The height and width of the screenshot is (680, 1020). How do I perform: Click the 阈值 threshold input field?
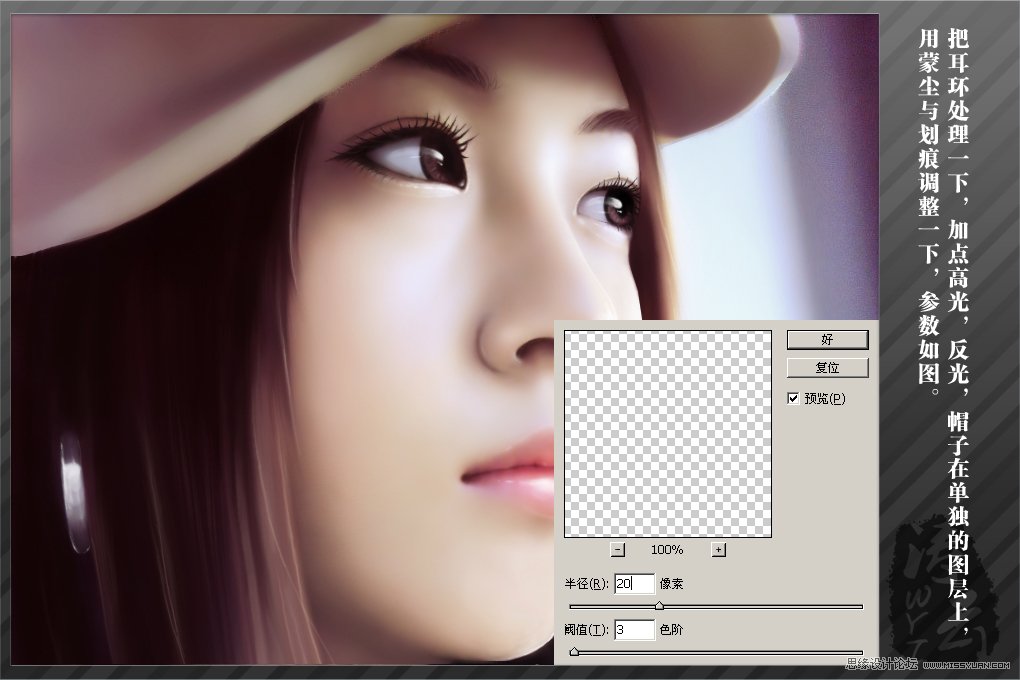pos(634,629)
